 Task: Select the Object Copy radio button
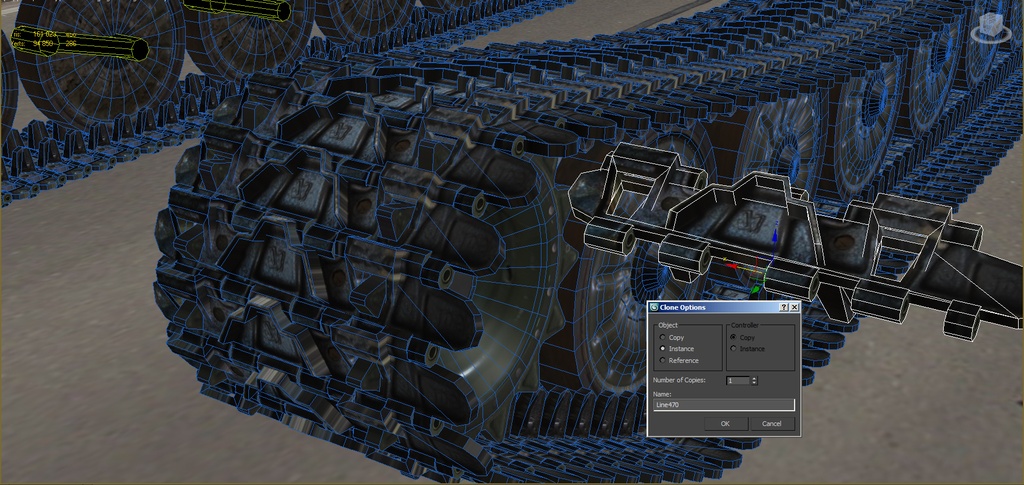point(663,337)
